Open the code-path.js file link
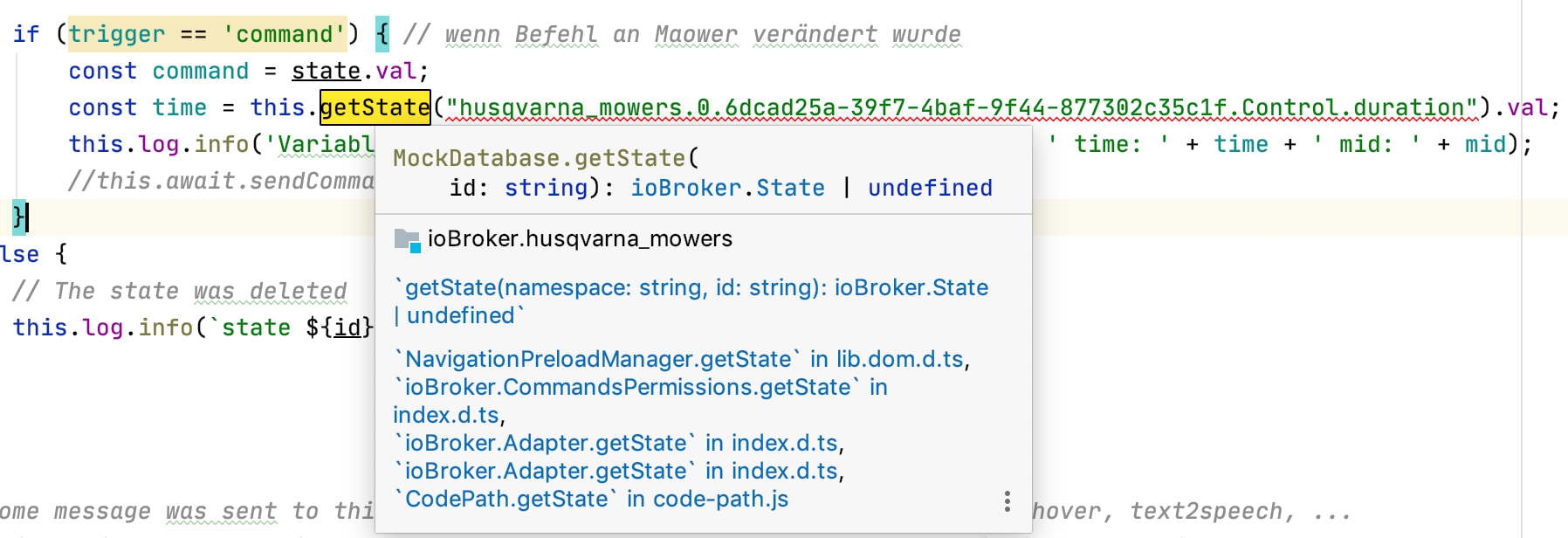 pos(720,499)
